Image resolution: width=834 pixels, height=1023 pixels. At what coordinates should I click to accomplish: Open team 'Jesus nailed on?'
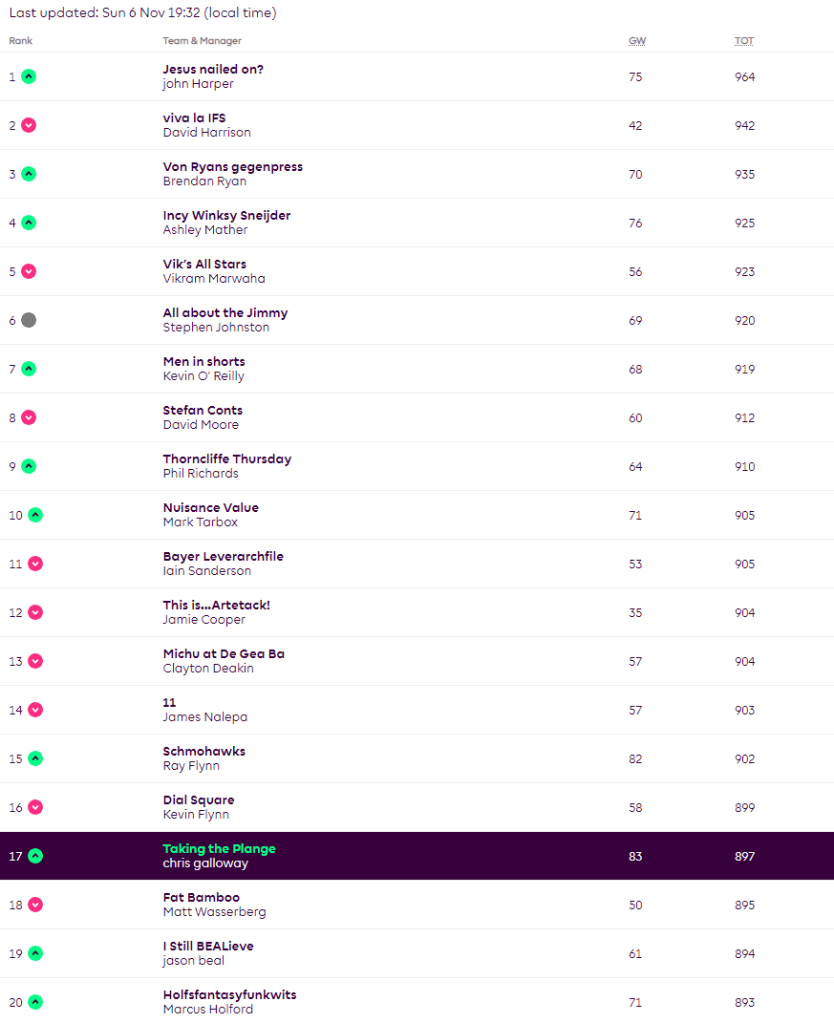tap(213, 69)
